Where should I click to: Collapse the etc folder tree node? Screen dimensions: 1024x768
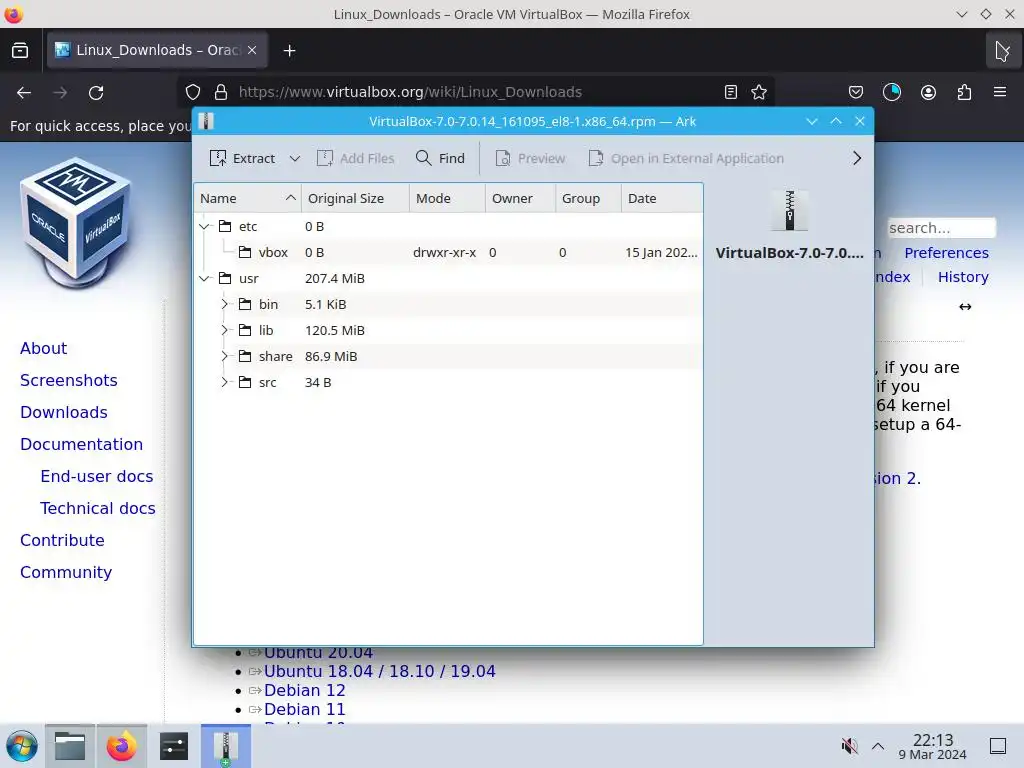pyautogui.click(x=204, y=227)
